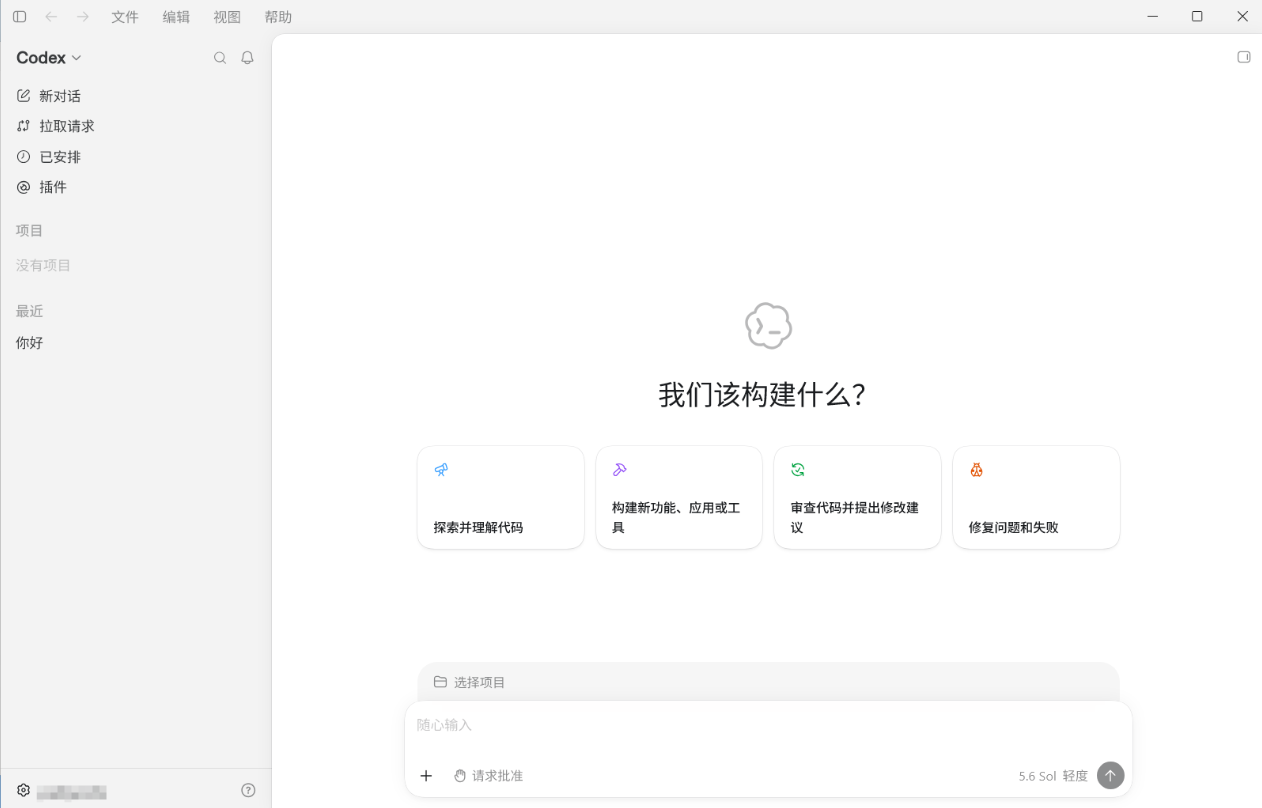This screenshot has height=808, width=1262.
Task: Open help question mark icon
Action: pyautogui.click(x=248, y=790)
